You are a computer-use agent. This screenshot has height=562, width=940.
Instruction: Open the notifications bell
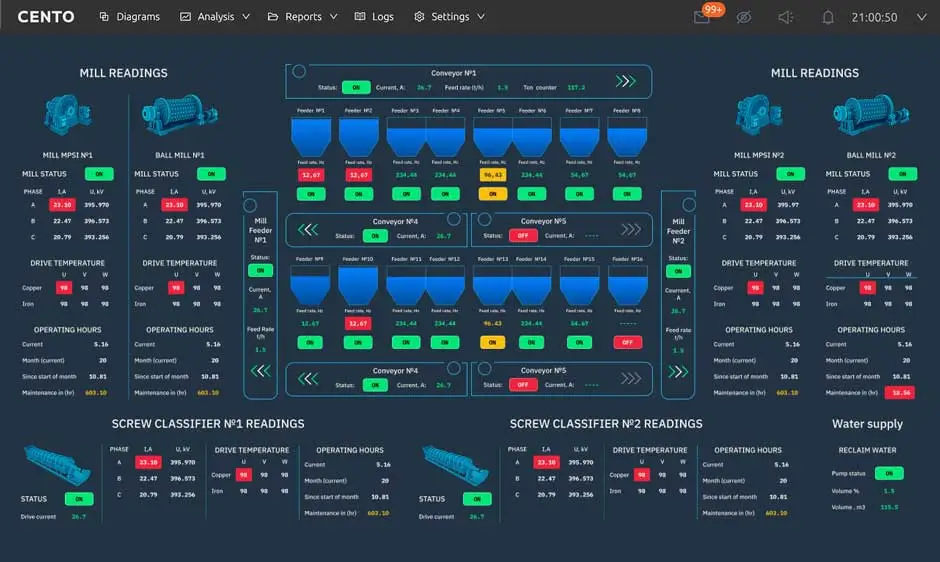[x=828, y=17]
